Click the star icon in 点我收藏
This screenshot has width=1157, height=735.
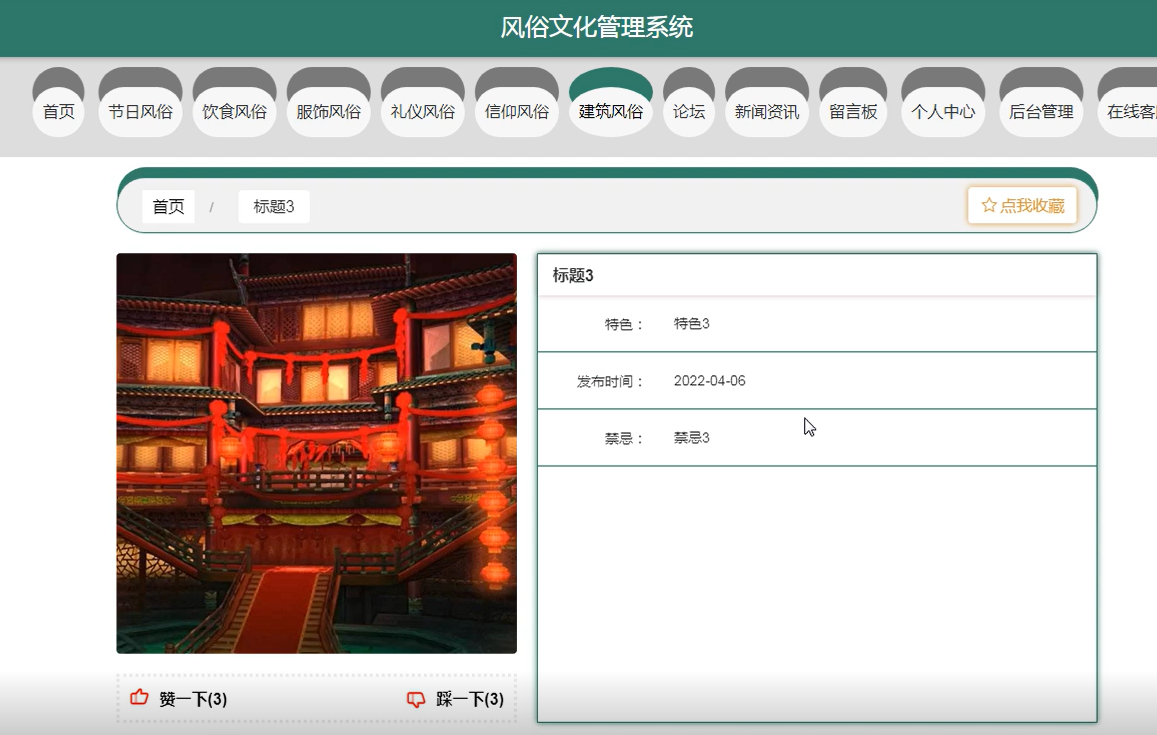(989, 205)
